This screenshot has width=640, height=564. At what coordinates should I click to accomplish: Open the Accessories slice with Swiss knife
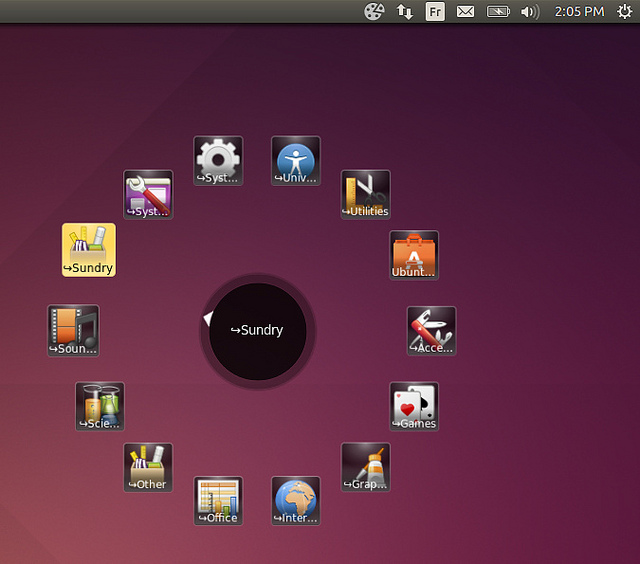[x=431, y=330]
